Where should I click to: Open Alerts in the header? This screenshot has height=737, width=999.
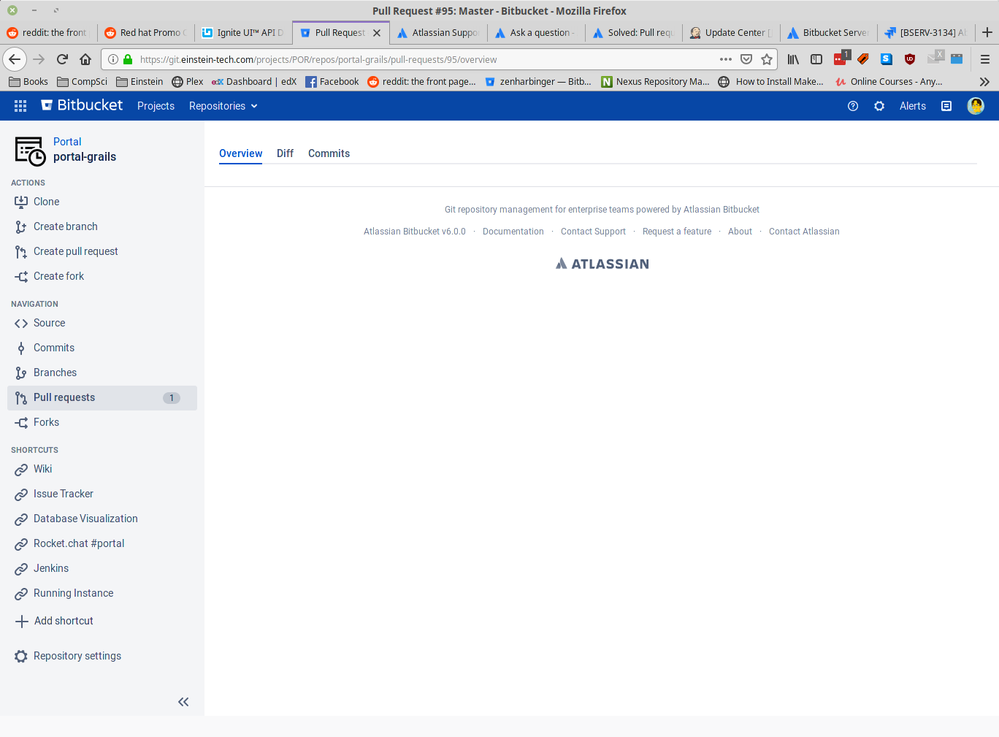[x=912, y=106]
